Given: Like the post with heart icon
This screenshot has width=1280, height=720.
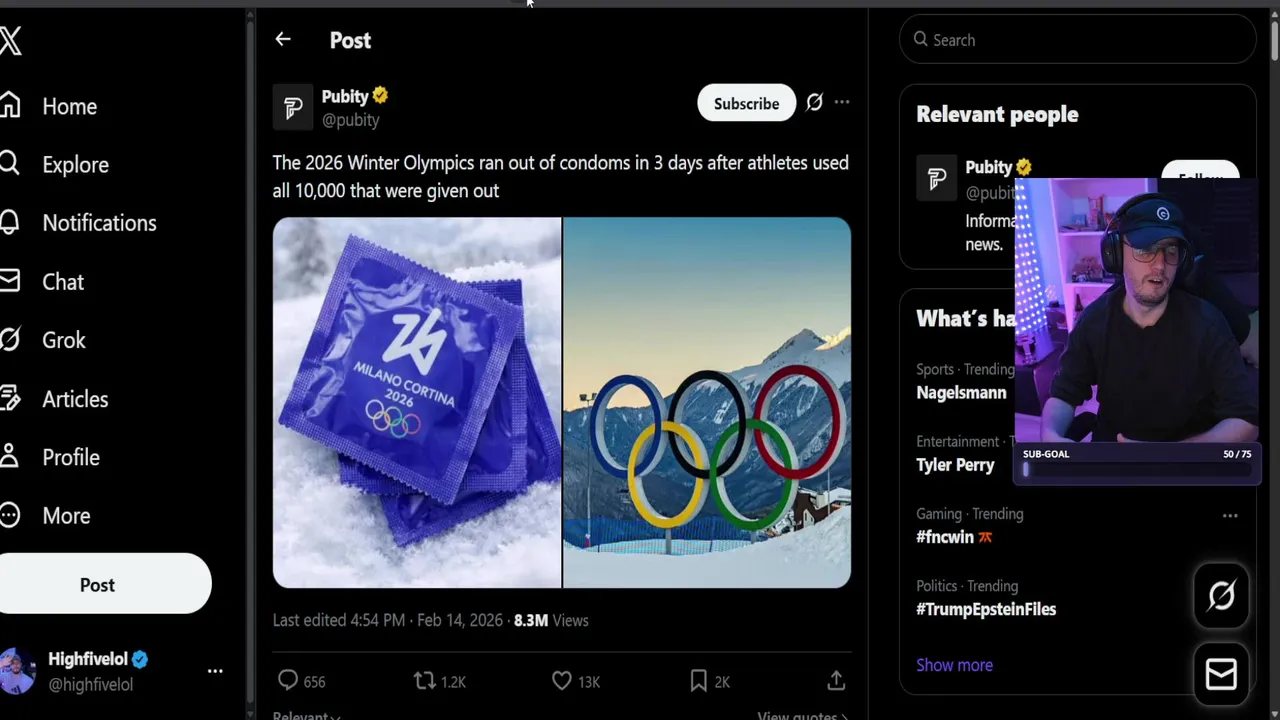Looking at the screenshot, I should tap(562, 681).
